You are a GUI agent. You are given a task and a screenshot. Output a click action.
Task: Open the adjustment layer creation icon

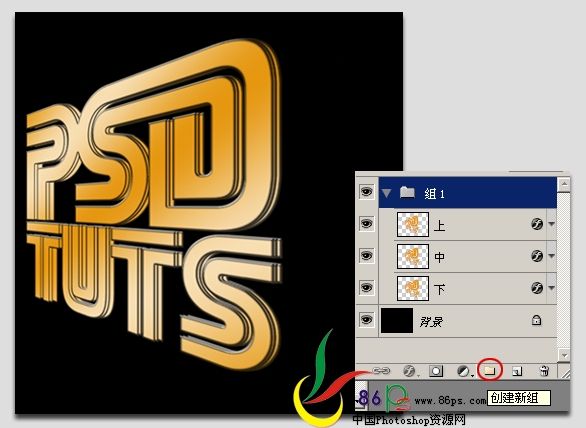coord(463,371)
